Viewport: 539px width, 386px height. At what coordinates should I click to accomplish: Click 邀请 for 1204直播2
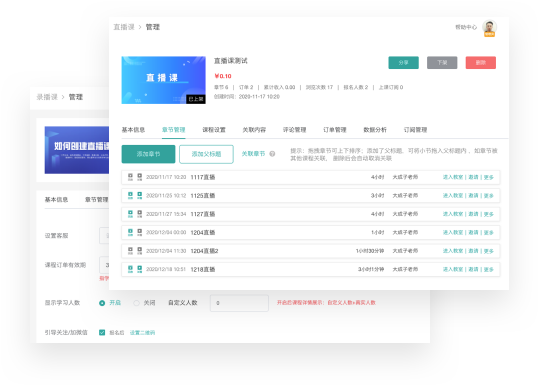pos(473,251)
